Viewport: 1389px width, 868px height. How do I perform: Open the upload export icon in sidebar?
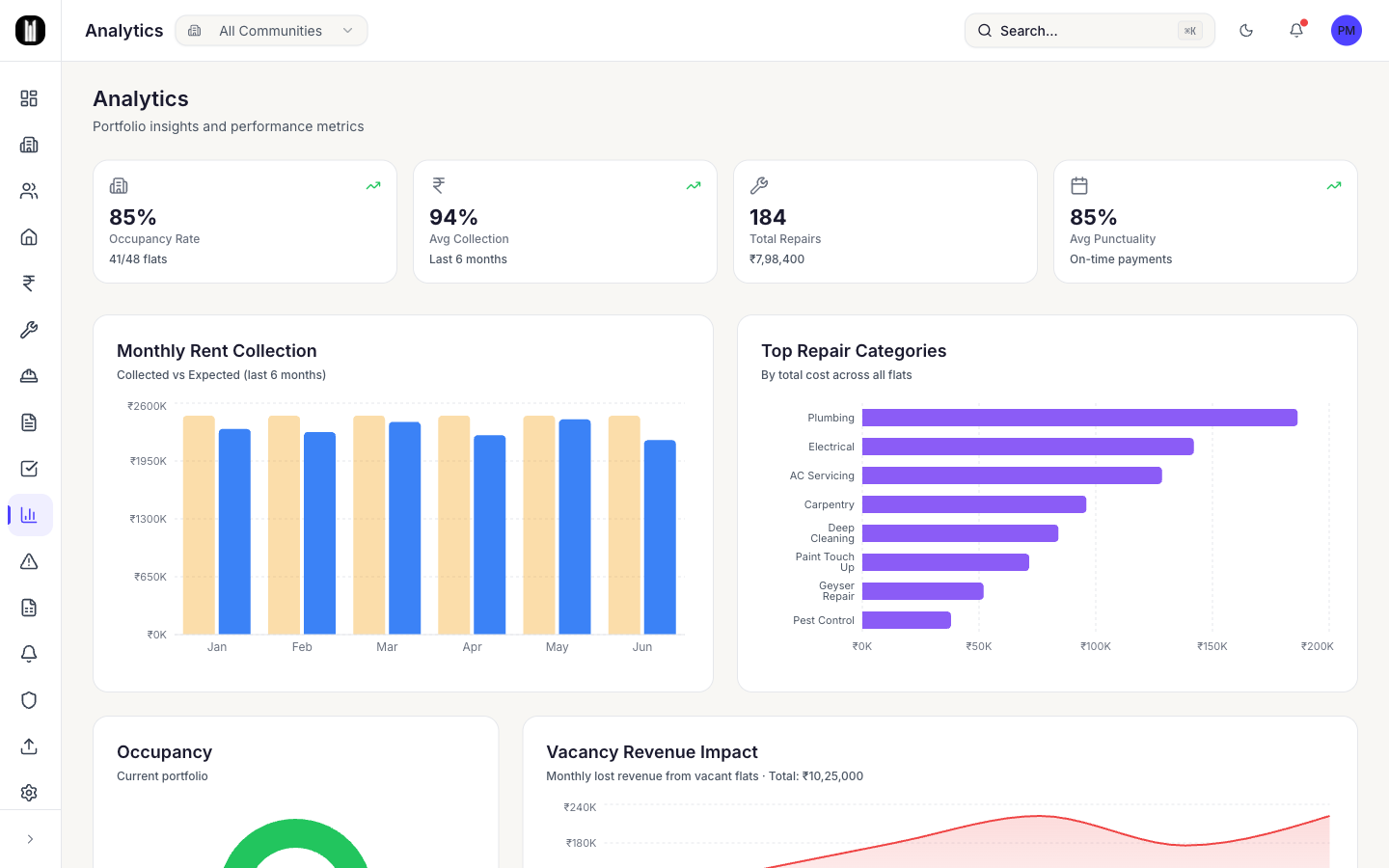29,746
